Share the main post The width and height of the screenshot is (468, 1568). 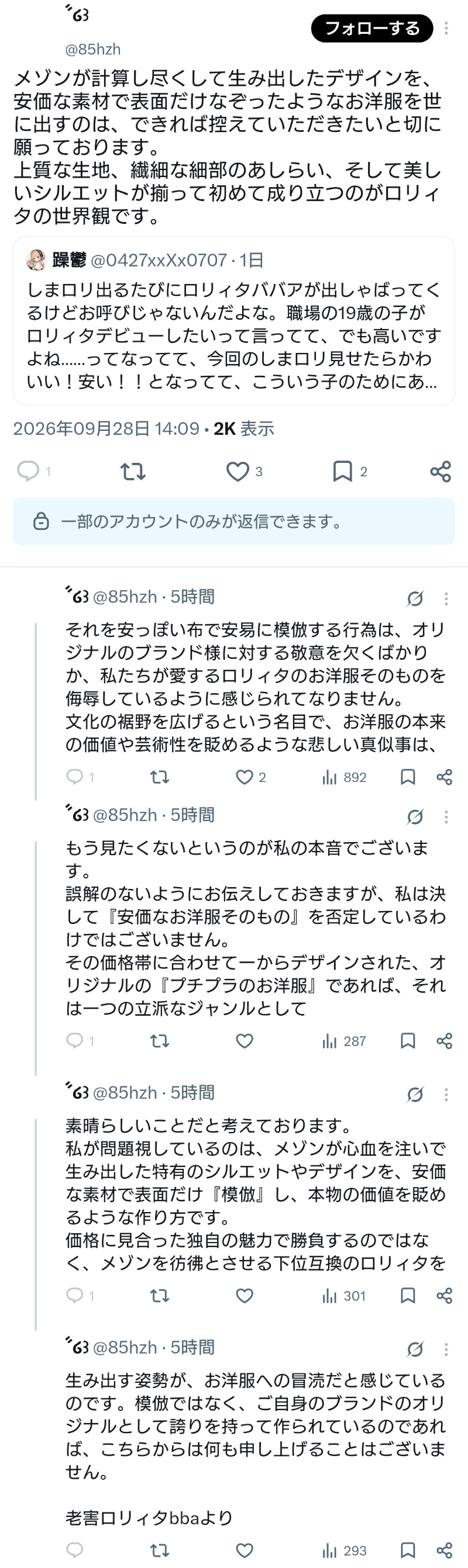(441, 471)
